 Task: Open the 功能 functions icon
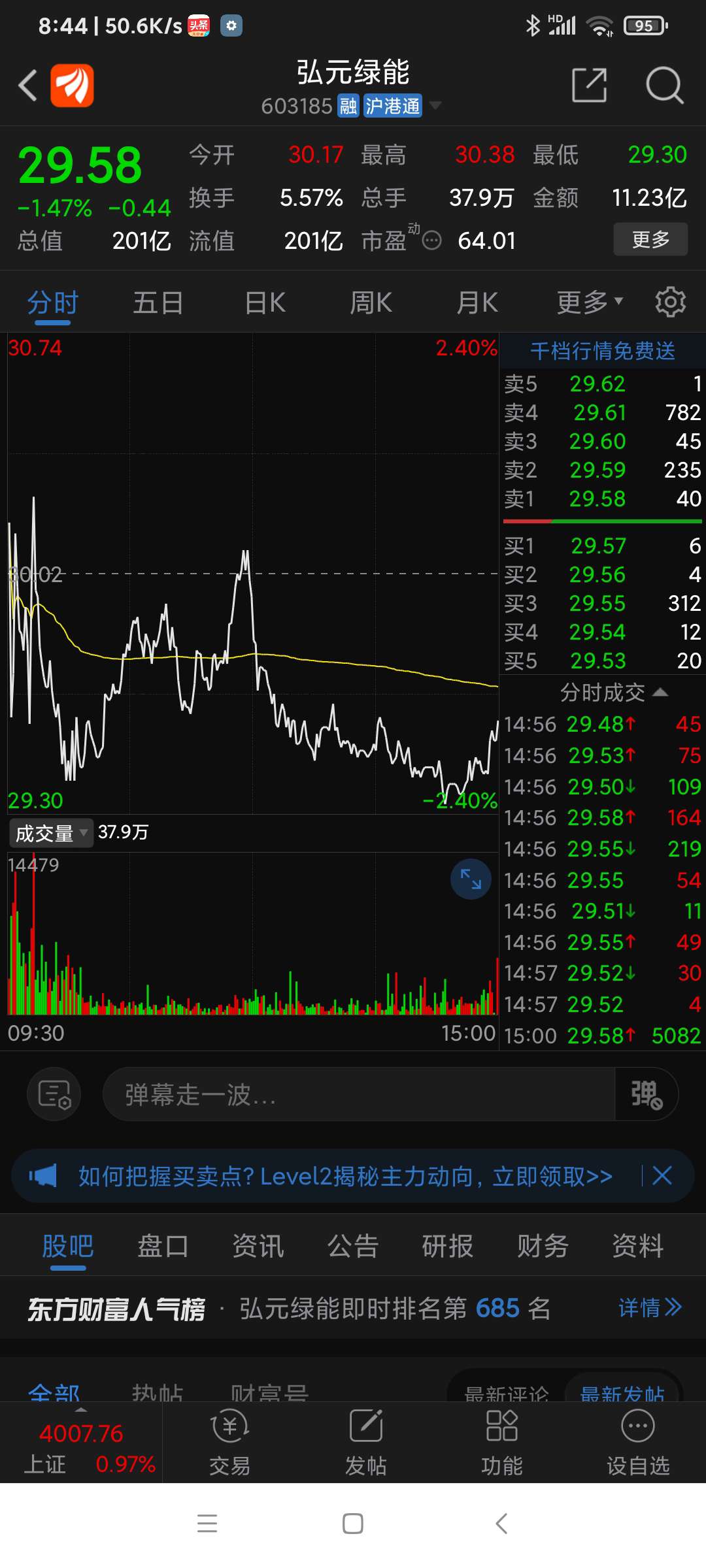pyautogui.click(x=501, y=1443)
